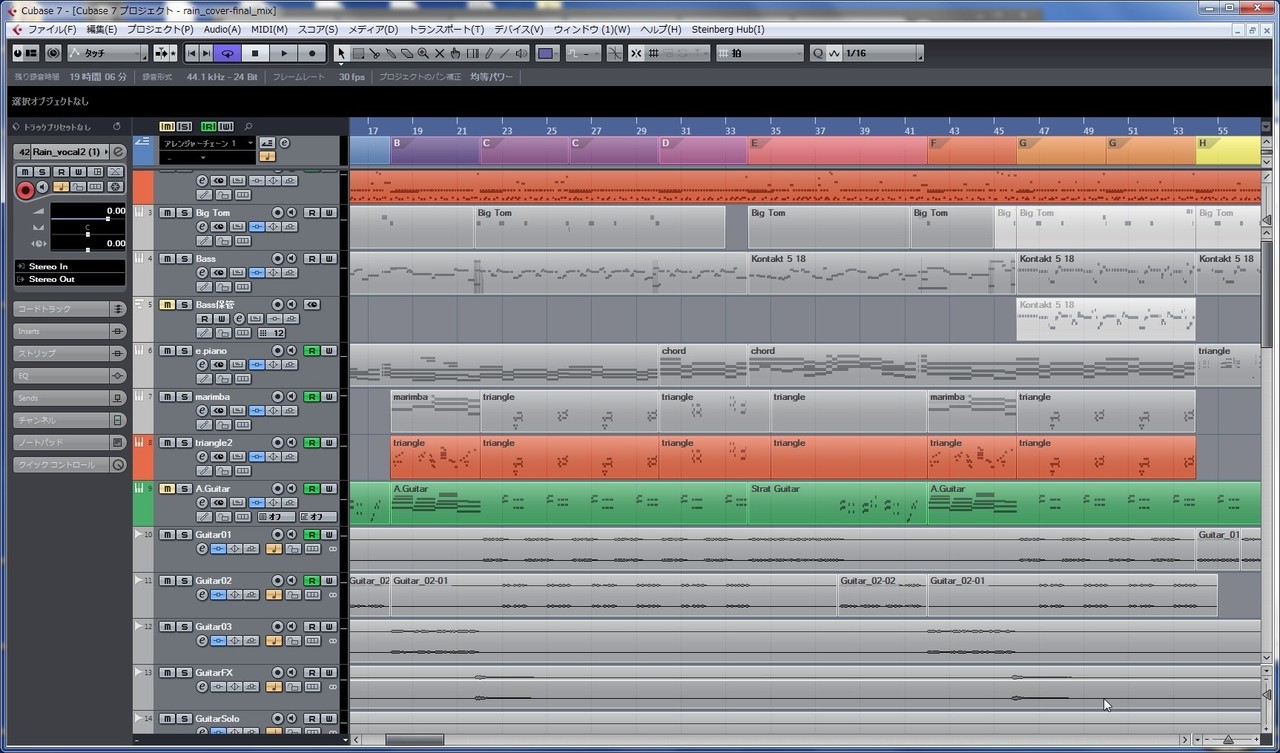Select the Glue tool

pyautogui.click(x=390, y=53)
